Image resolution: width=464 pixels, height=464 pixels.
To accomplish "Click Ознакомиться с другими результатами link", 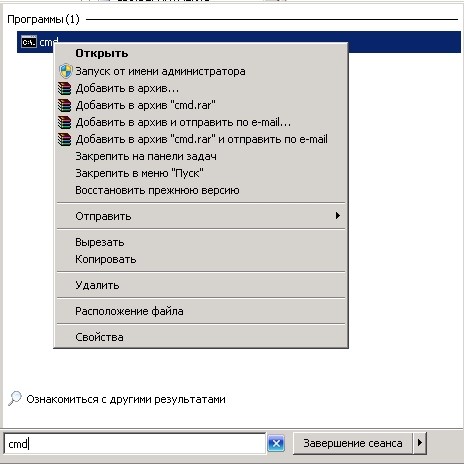I will [x=126, y=399].
